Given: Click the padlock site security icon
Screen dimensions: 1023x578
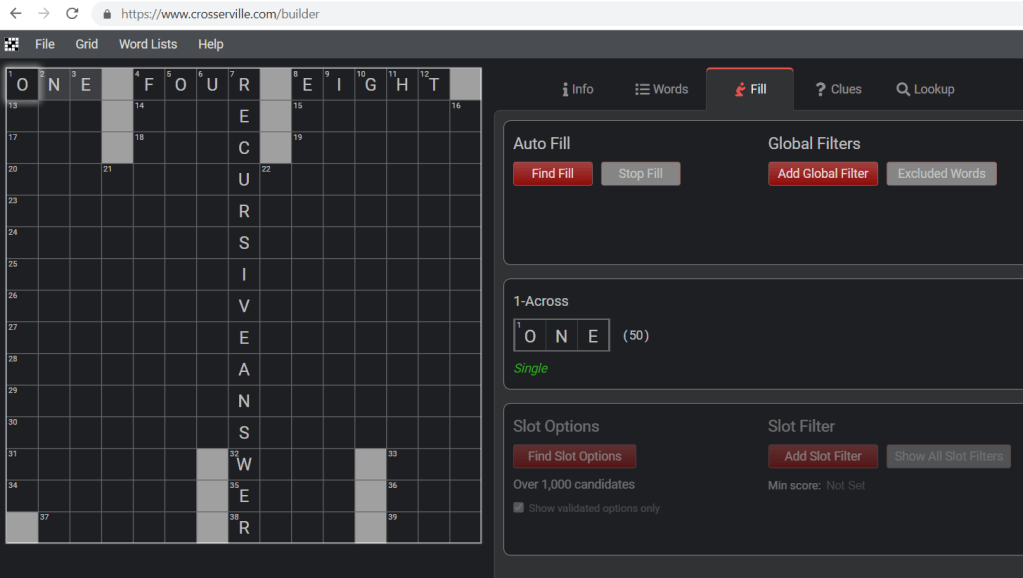Looking at the screenshot, I should click(x=108, y=15).
